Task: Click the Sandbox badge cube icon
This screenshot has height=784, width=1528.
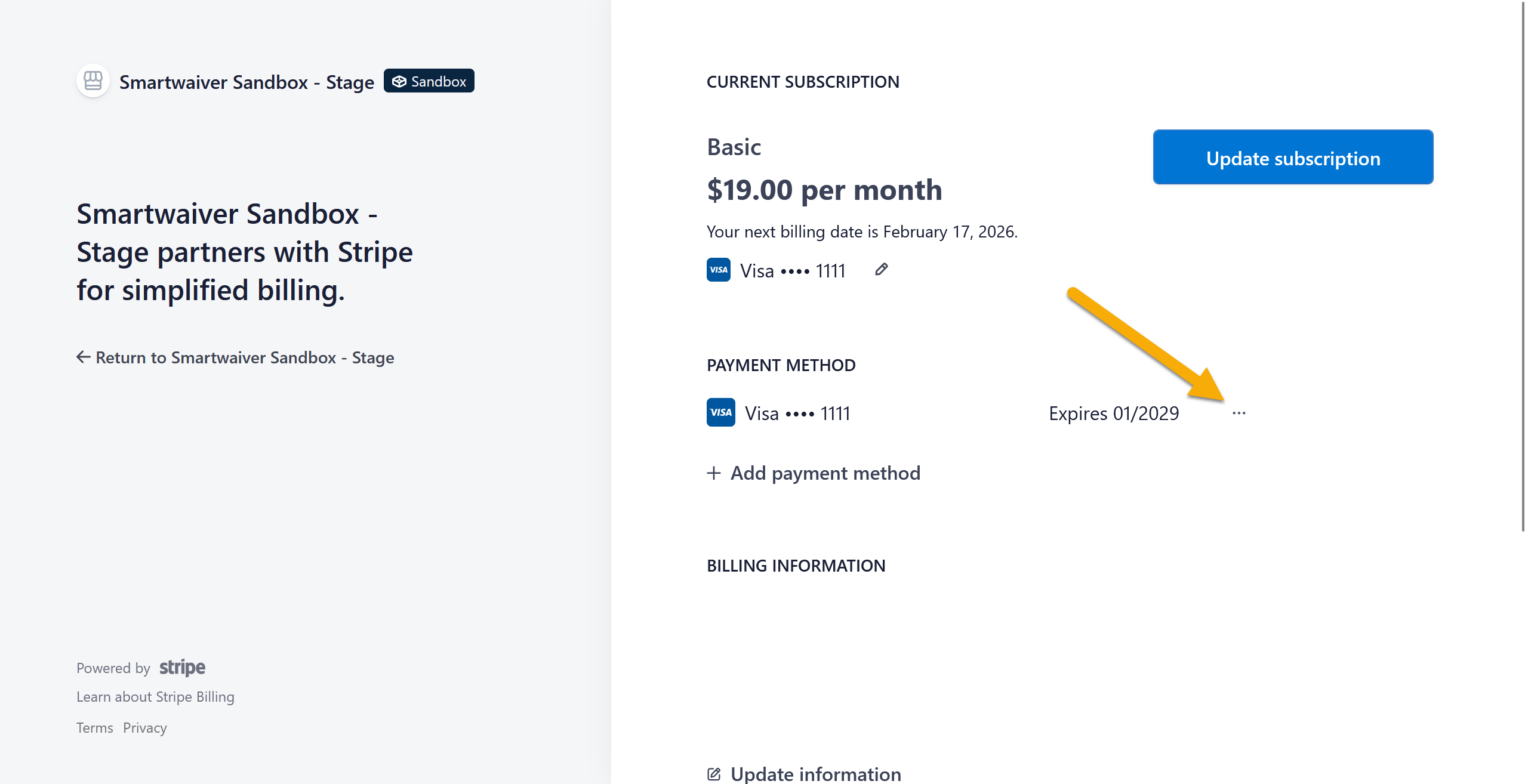Action: [399, 82]
